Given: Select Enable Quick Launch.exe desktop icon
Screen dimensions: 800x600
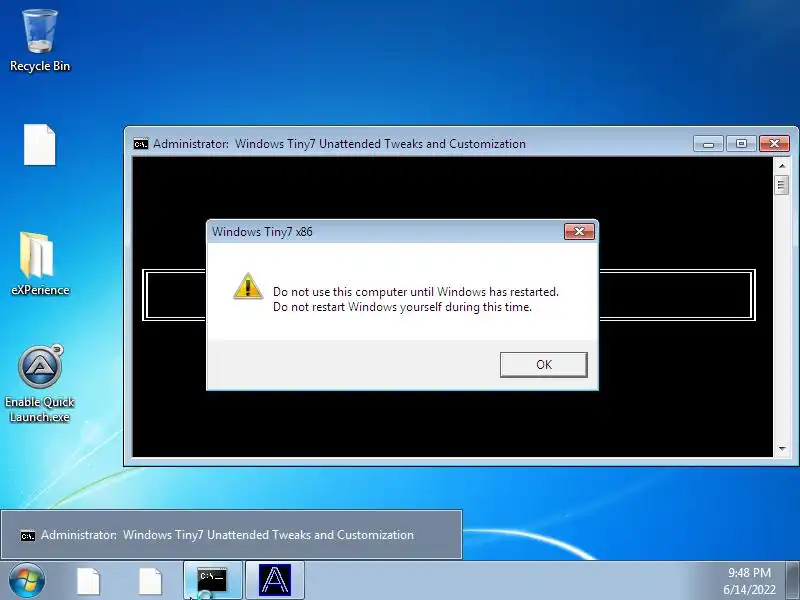Looking at the screenshot, I should 40,384.
